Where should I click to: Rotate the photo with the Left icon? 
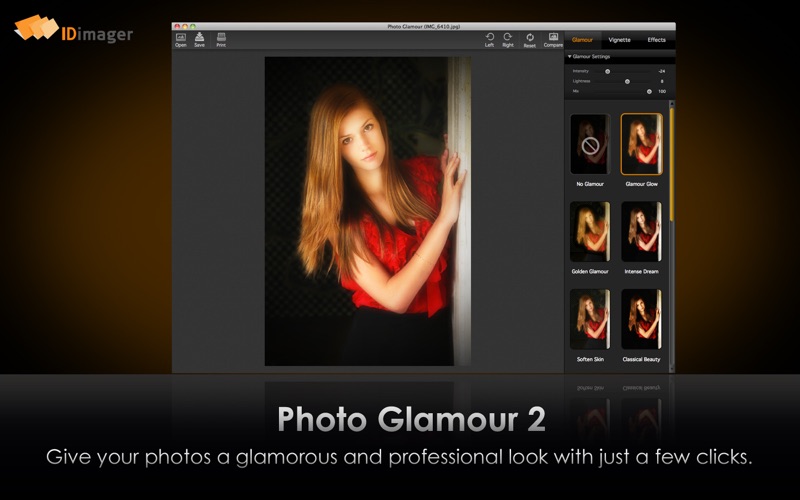[x=490, y=38]
